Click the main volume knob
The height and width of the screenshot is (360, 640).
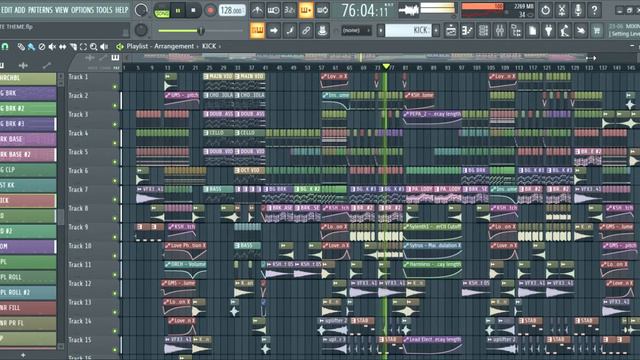[141, 10]
